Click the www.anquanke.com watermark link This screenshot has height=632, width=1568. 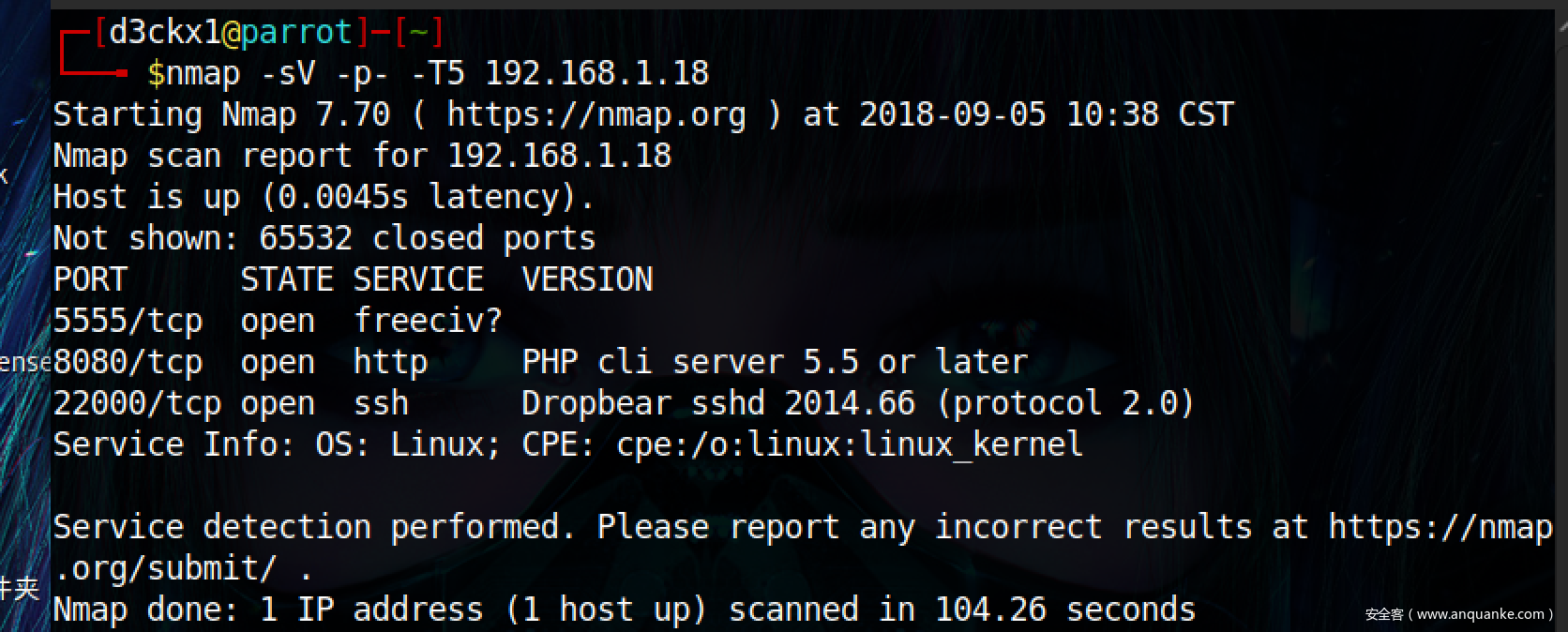[x=1480, y=614]
